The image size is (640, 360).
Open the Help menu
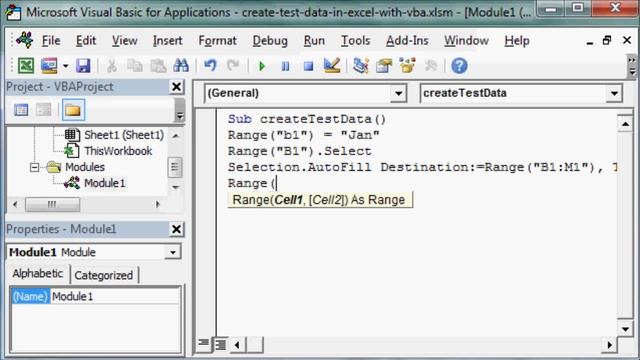[517, 40]
